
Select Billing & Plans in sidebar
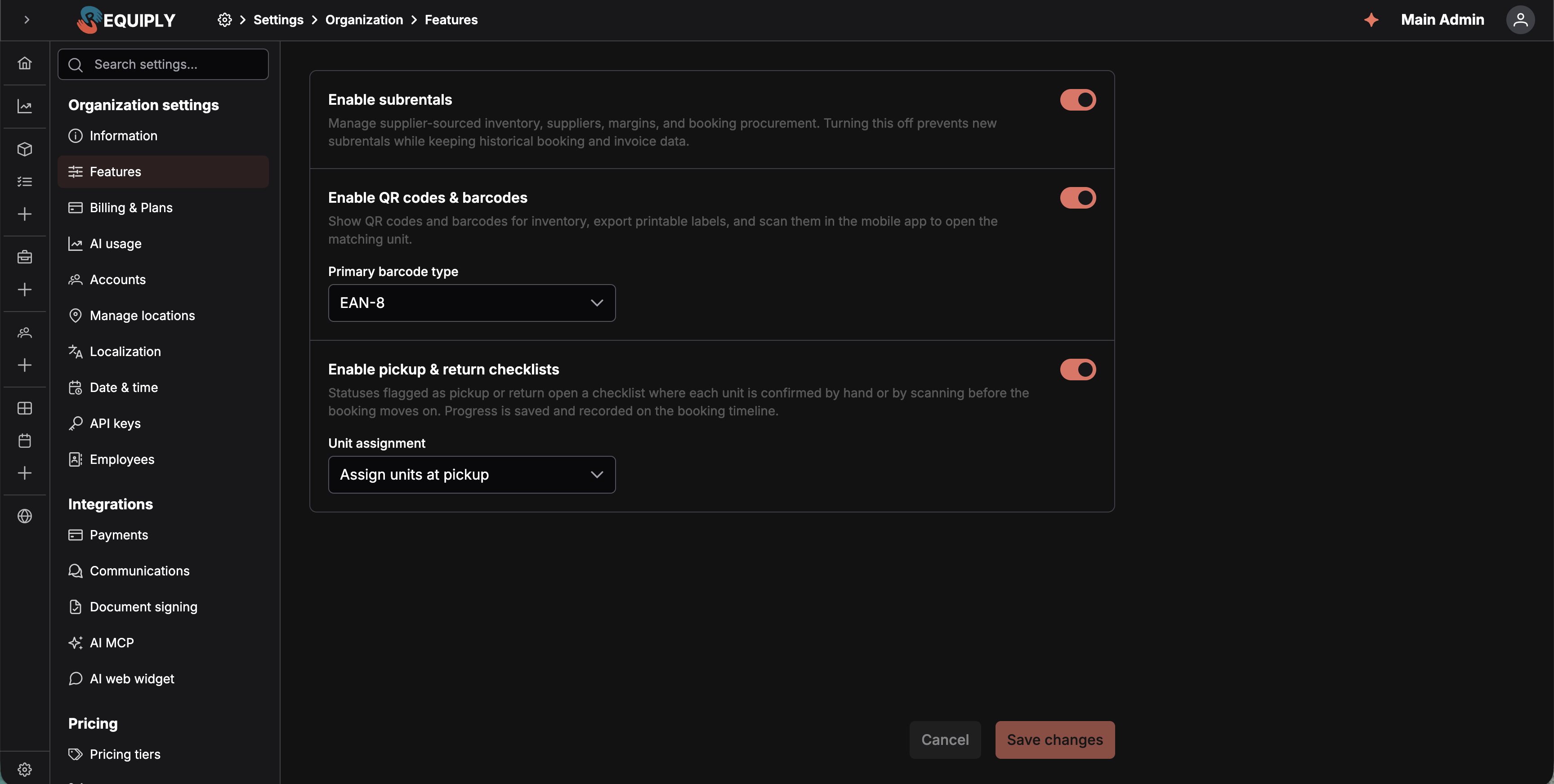coord(163,207)
